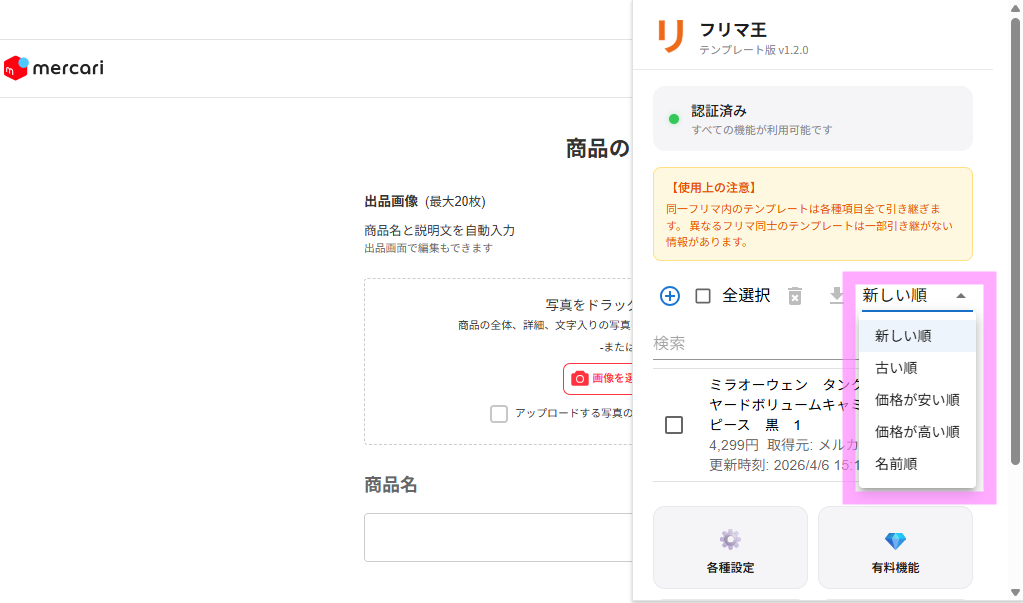Select 名前順 sort option

click(x=896, y=464)
